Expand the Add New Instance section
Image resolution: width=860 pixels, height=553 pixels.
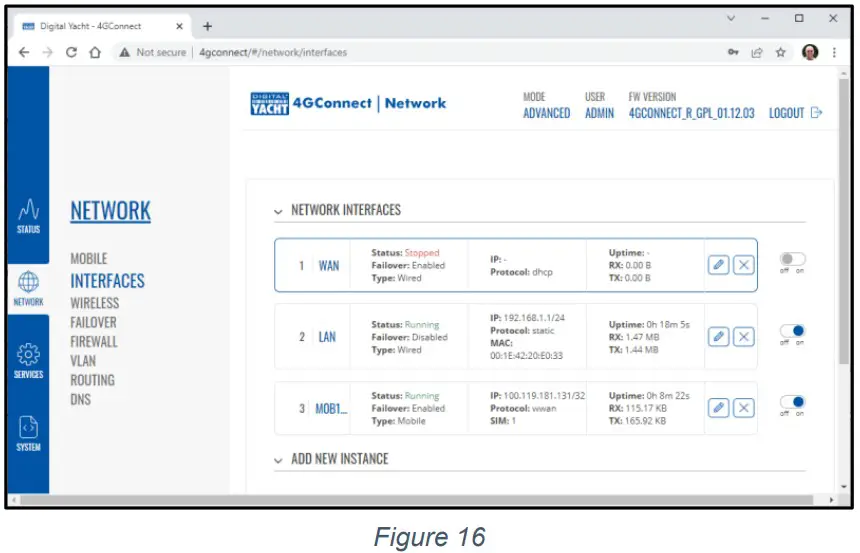(x=278, y=460)
